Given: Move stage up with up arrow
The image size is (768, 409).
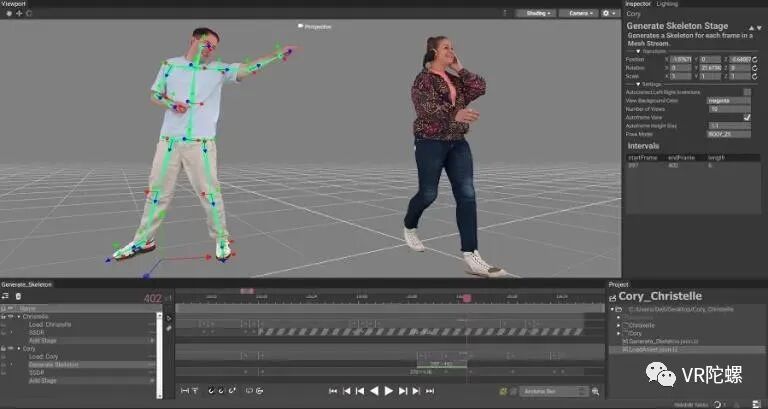Looking at the screenshot, I should coord(751,28).
